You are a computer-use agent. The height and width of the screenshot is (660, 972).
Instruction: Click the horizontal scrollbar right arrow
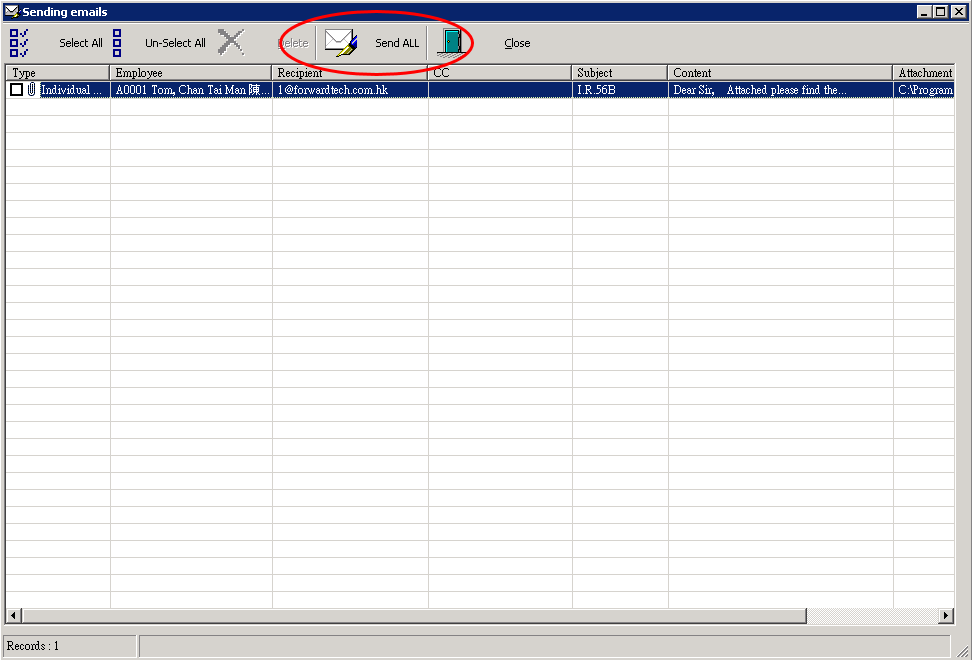coord(945,615)
